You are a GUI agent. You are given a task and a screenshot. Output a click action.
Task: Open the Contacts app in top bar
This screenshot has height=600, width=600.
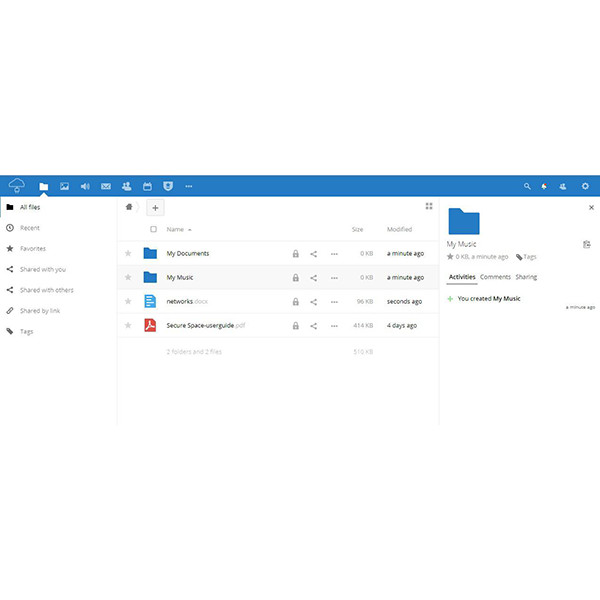127,186
